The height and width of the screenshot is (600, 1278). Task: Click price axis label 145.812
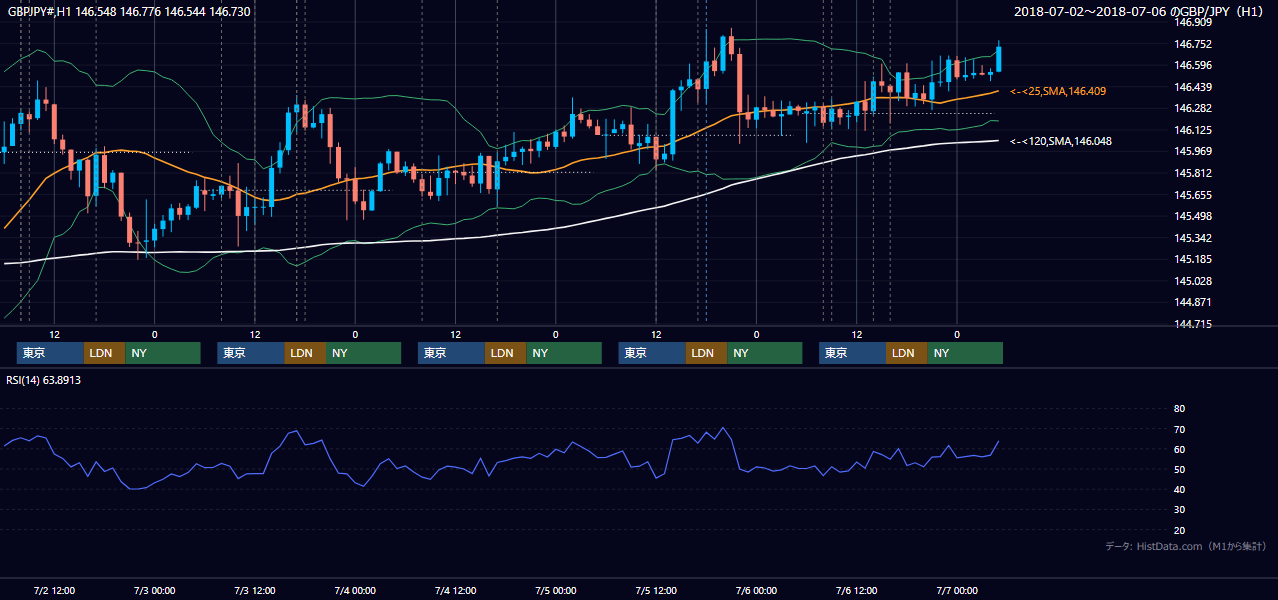click(1194, 173)
